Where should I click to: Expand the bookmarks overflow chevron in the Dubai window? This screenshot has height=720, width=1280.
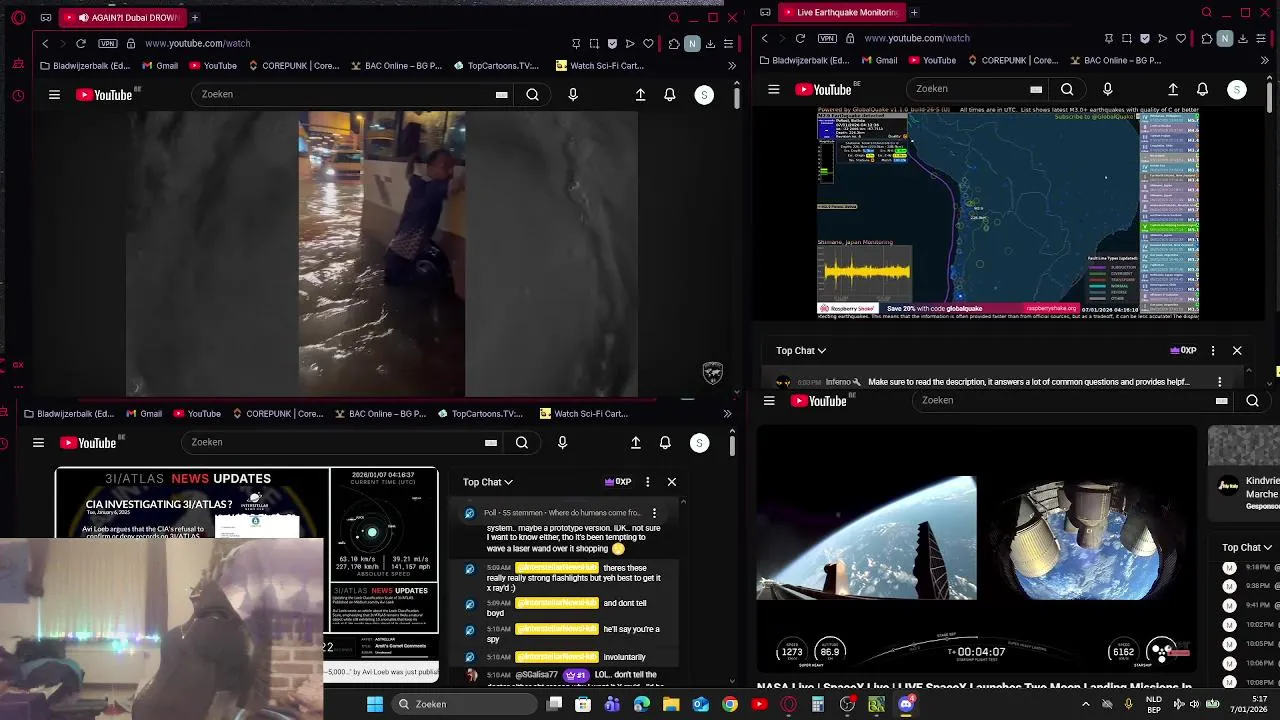(x=732, y=66)
